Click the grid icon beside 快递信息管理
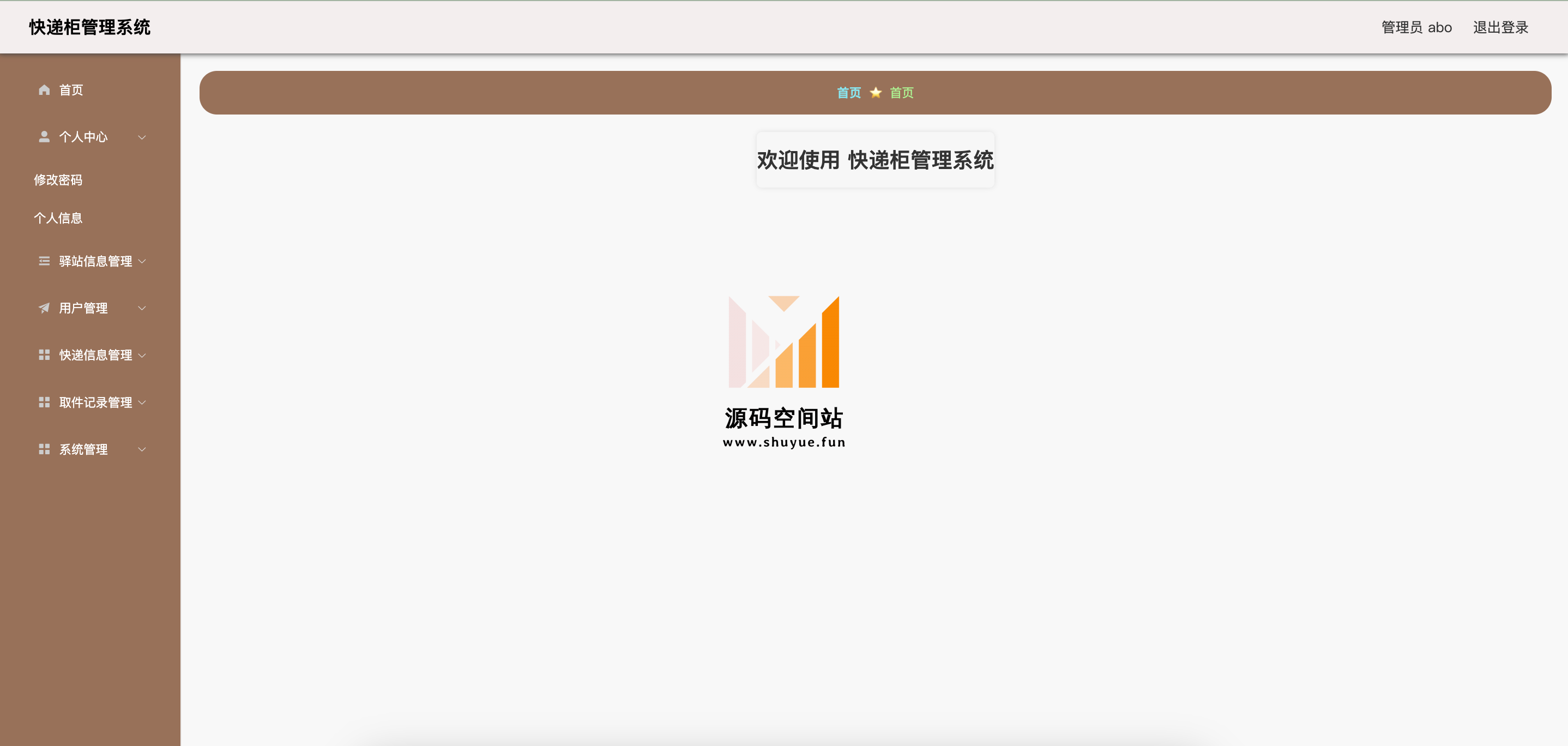The width and height of the screenshot is (1568, 746). [44, 355]
